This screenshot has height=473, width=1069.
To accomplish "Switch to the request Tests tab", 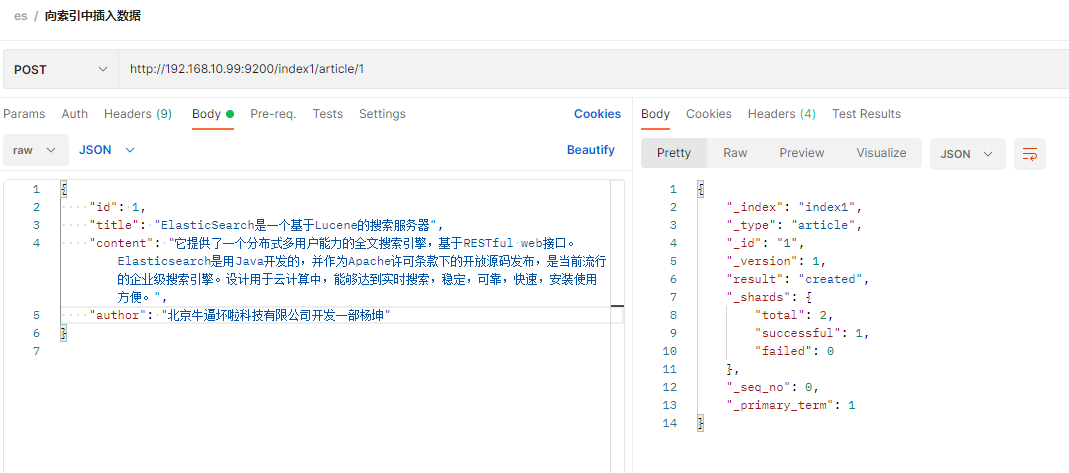I will tap(328, 114).
